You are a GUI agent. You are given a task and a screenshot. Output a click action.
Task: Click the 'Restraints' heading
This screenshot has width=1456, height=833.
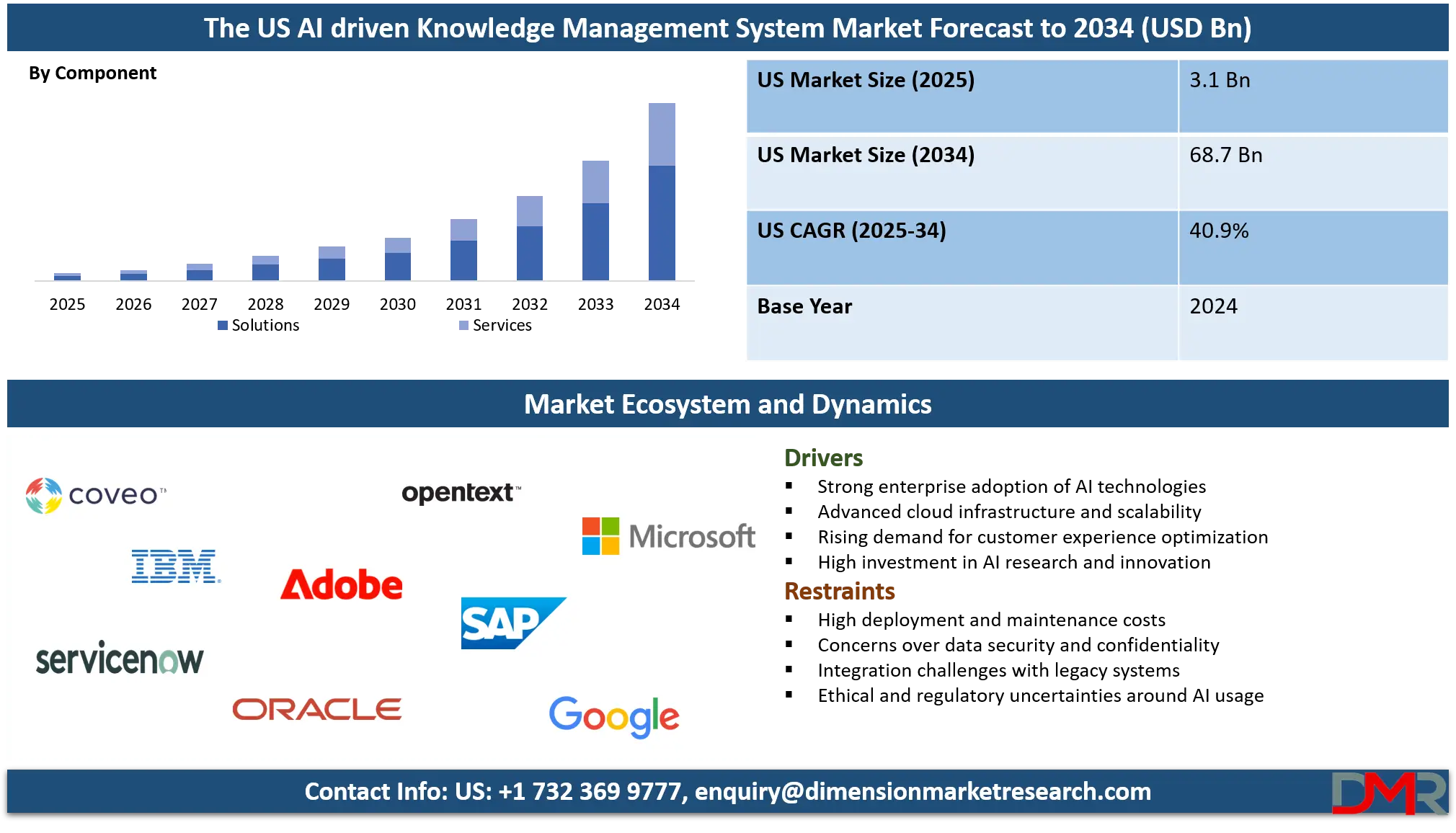[840, 591]
